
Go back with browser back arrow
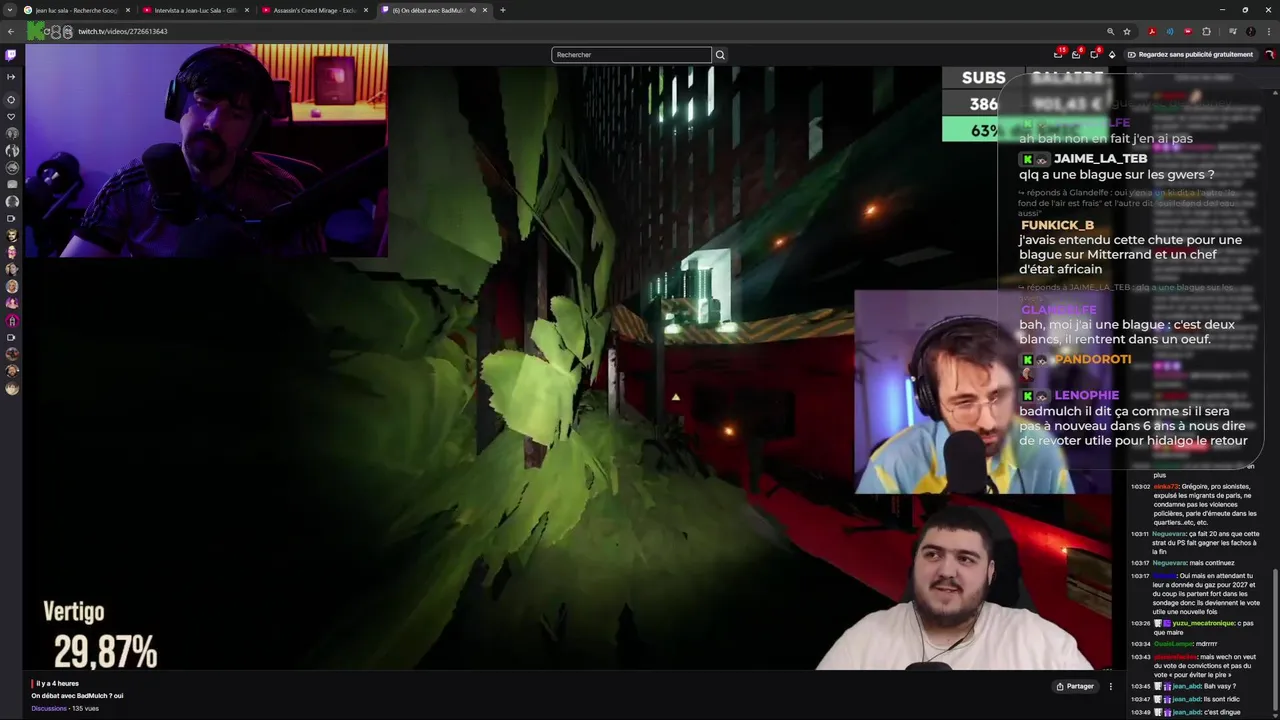(11, 31)
